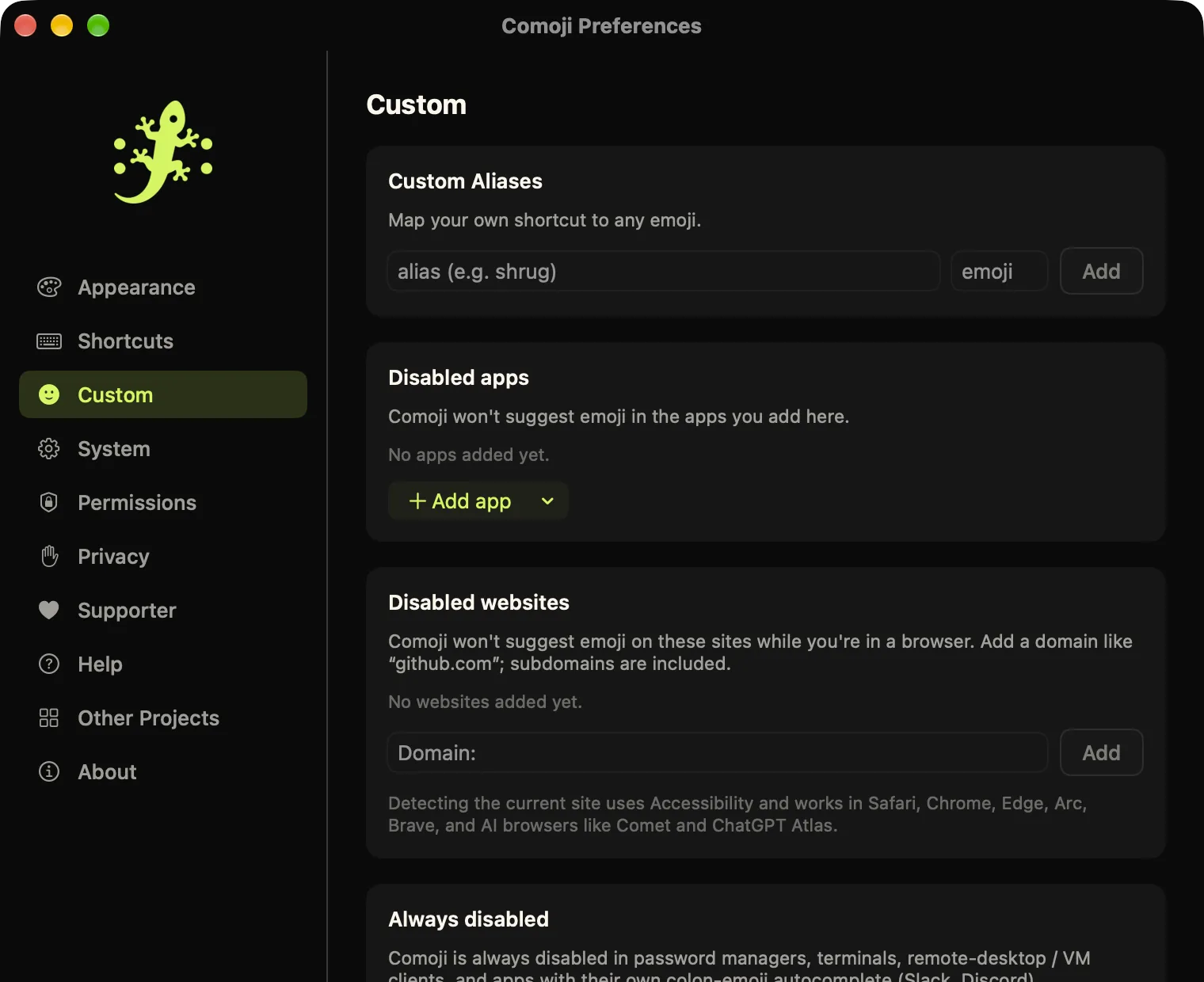This screenshot has width=1204, height=982.
Task: Click the Permissions shield lock icon
Action: [49, 502]
